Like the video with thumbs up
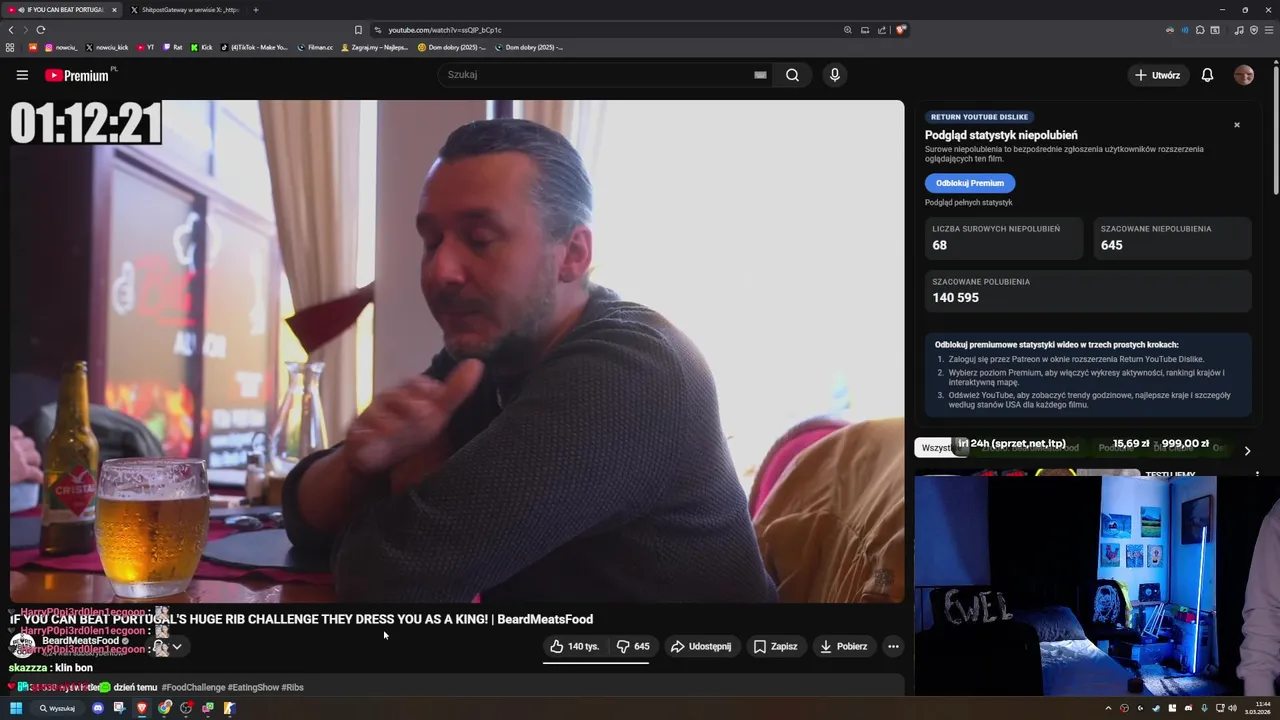This screenshot has width=1280, height=720. 574,647
